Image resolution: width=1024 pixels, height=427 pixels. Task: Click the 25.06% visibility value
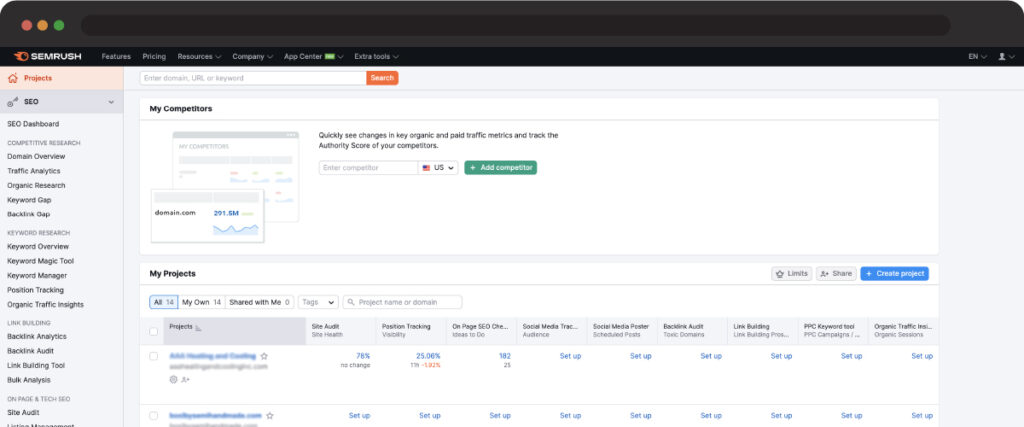point(428,356)
